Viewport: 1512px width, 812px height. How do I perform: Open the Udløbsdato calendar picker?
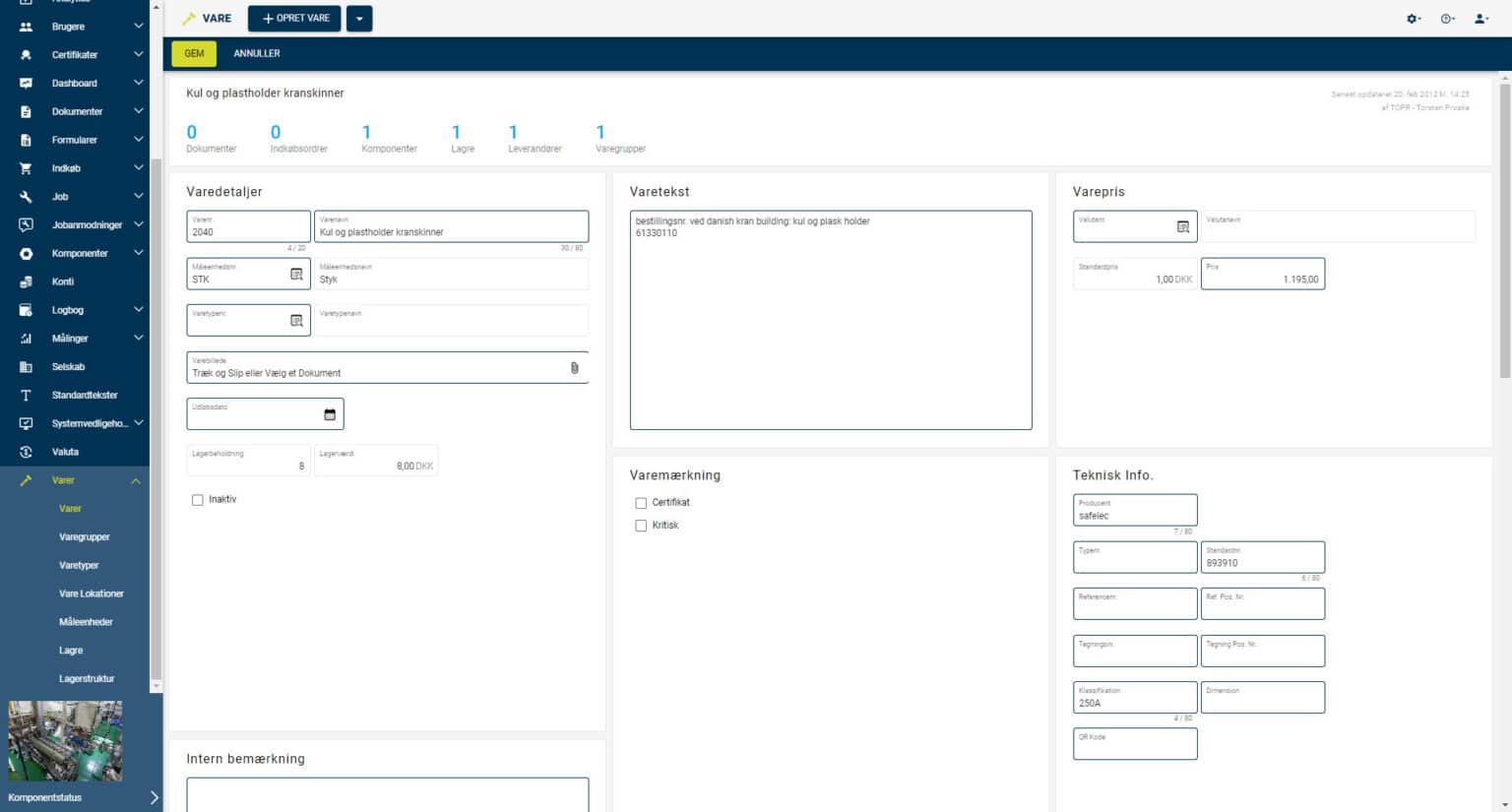point(330,414)
